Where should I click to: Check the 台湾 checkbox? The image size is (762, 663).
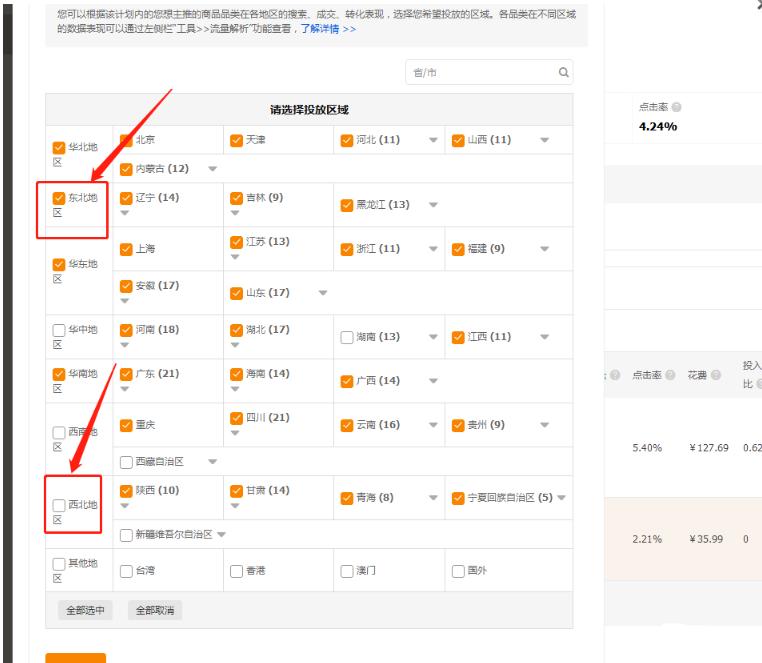[126, 571]
